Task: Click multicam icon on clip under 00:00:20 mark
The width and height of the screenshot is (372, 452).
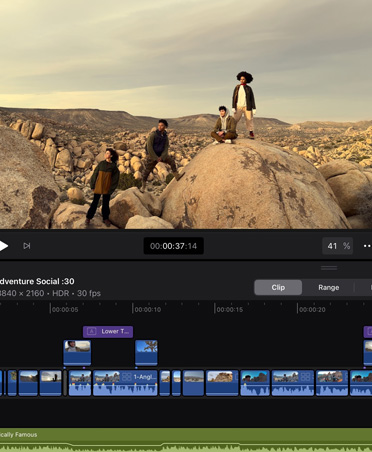Action: (x=306, y=377)
